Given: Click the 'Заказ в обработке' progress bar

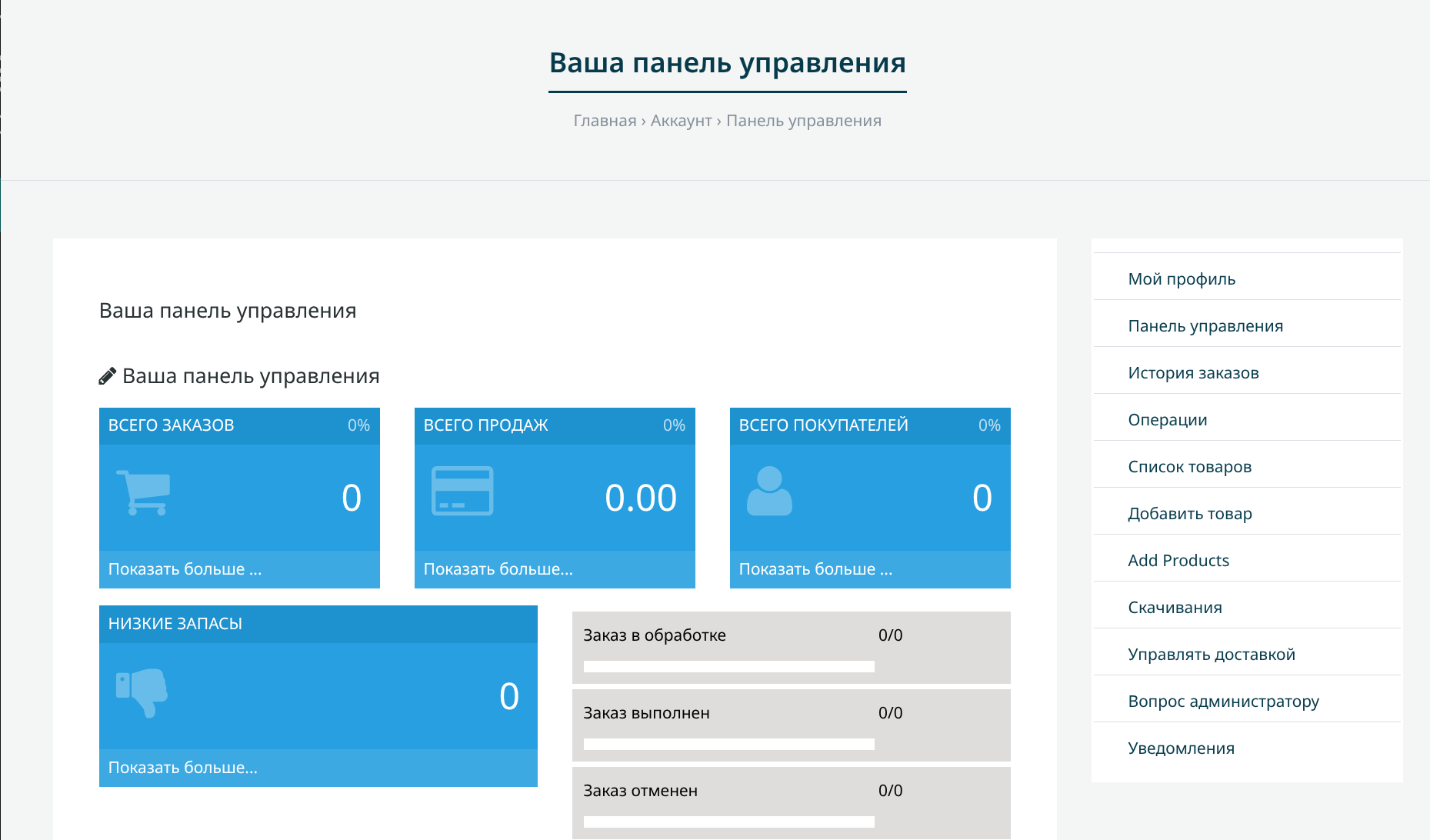Looking at the screenshot, I should pos(728,666).
